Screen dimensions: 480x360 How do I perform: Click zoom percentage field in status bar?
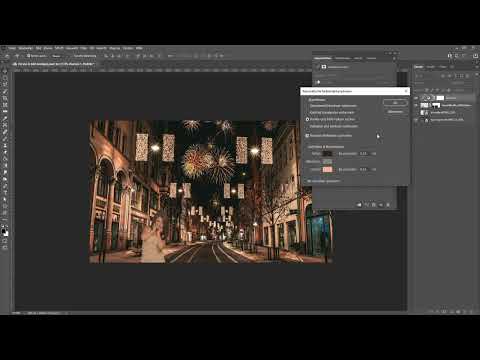[x=16, y=313]
